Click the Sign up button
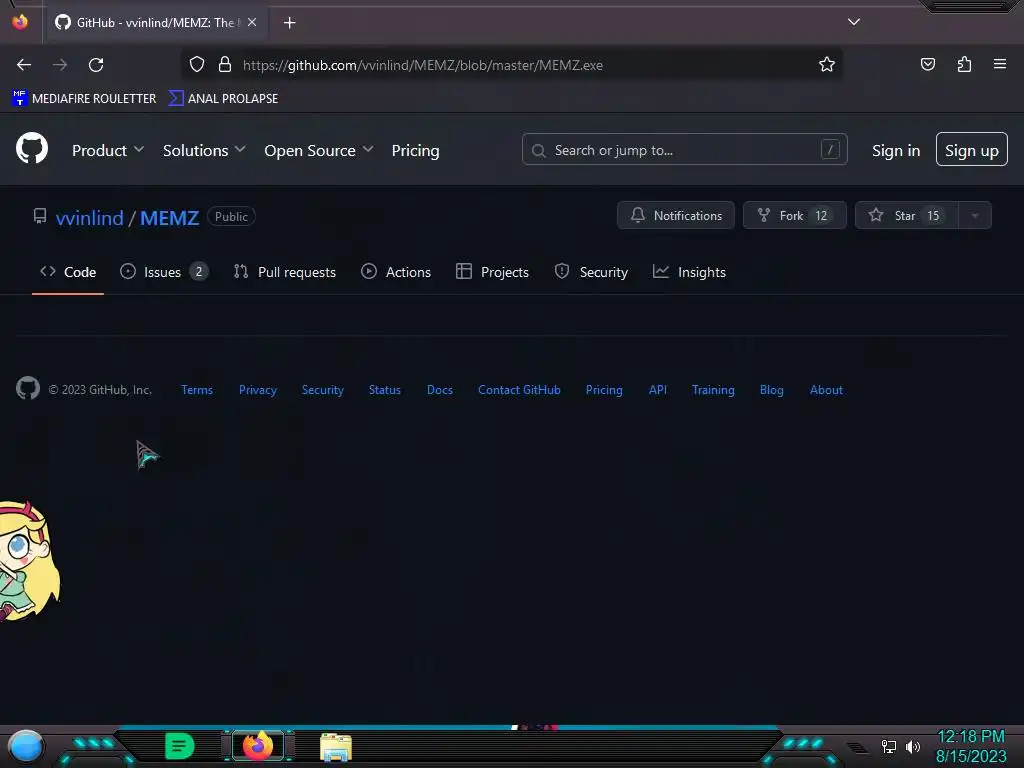 pos(971,150)
